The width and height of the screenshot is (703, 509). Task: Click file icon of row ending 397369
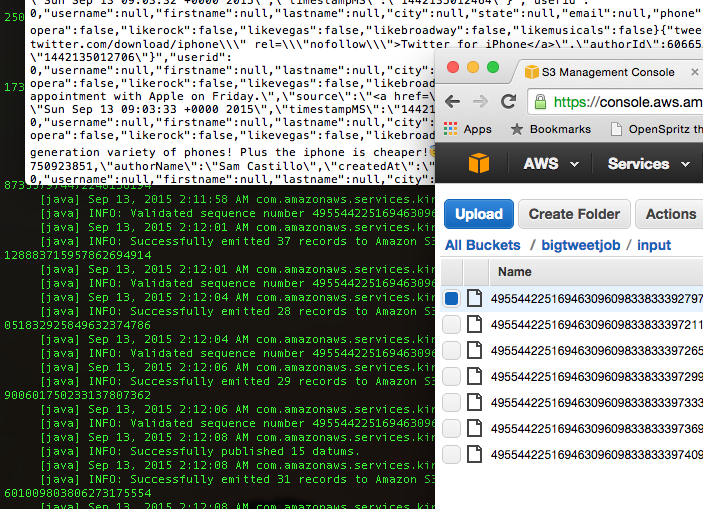(474, 428)
